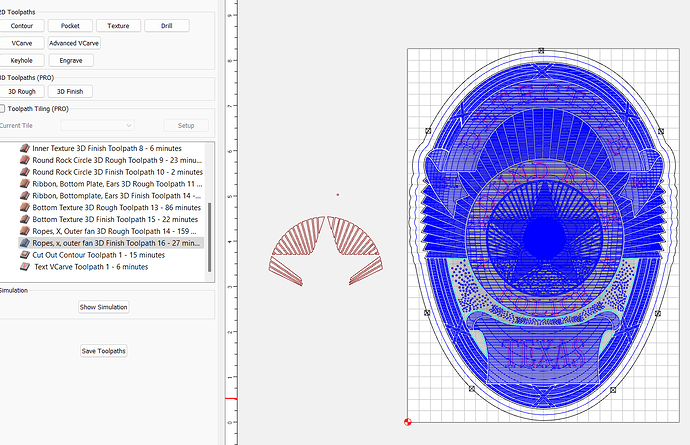Click the toolpath list vertical scrollbar
Screen dimensions: 690x445
[x=209, y=235]
